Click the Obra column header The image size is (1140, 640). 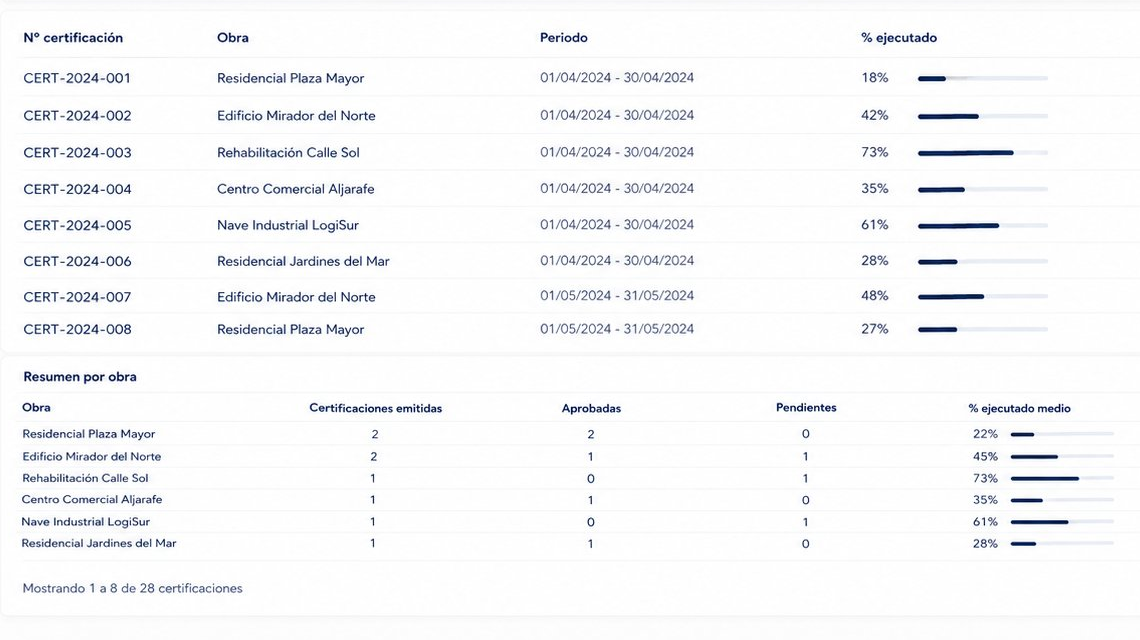click(x=233, y=38)
